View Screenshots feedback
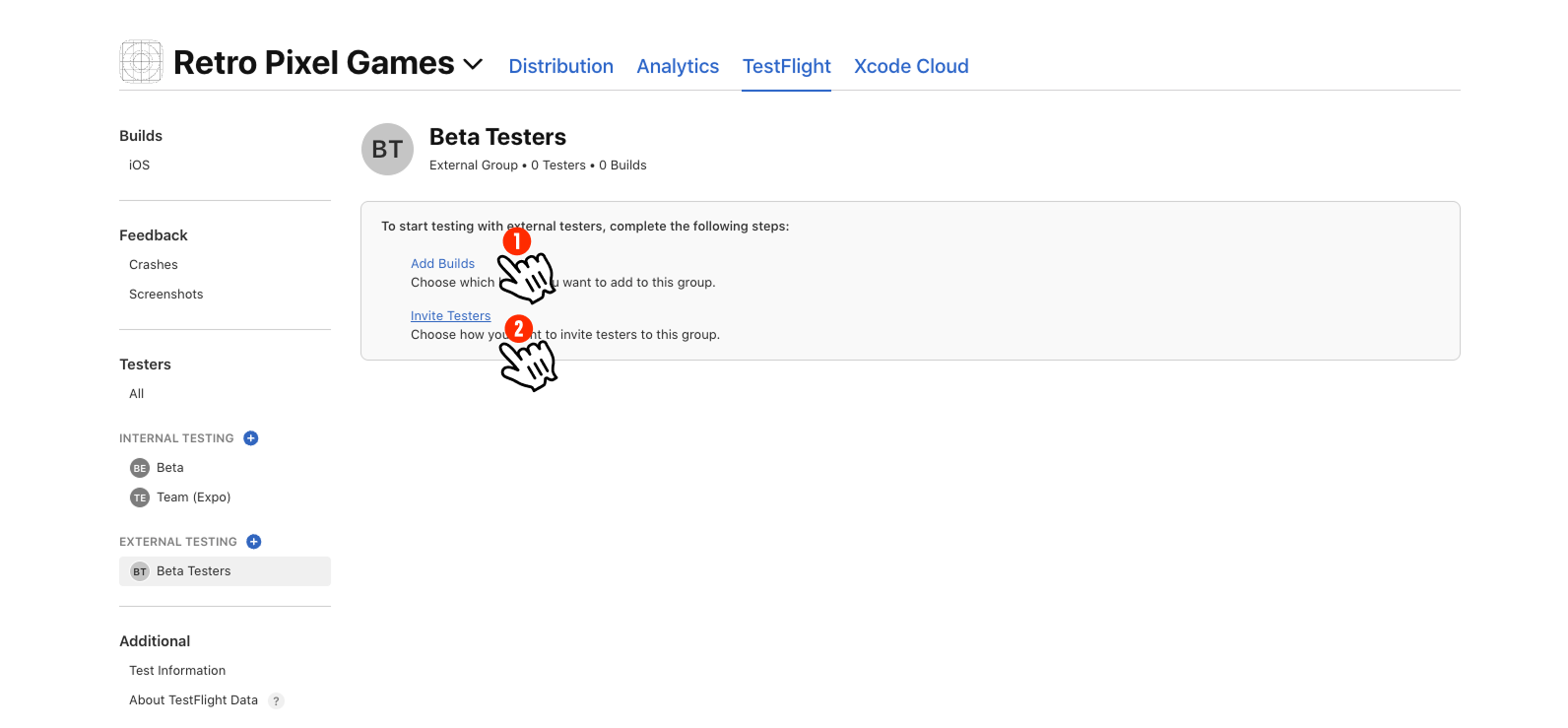Screen dimensions: 1568x728 tap(165, 295)
